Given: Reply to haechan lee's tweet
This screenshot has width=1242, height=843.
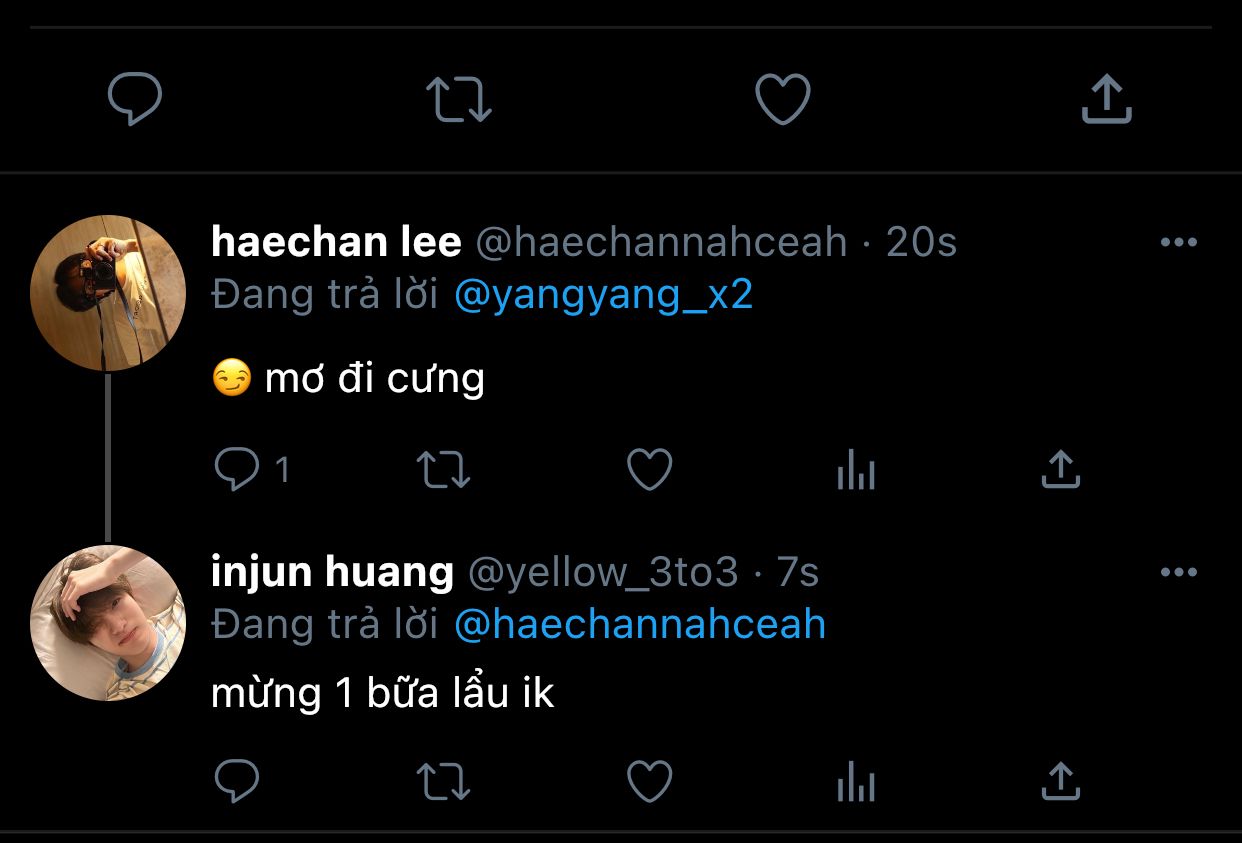Looking at the screenshot, I should click(x=236, y=470).
